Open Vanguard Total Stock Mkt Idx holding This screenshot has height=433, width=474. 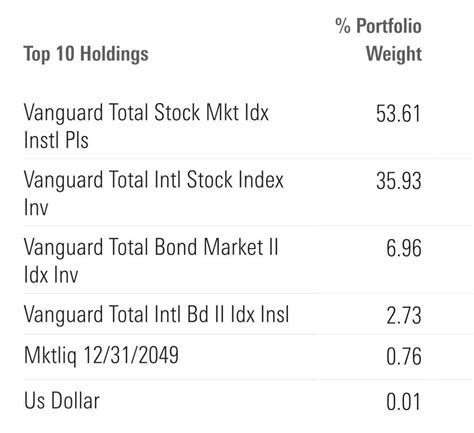(146, 126)
